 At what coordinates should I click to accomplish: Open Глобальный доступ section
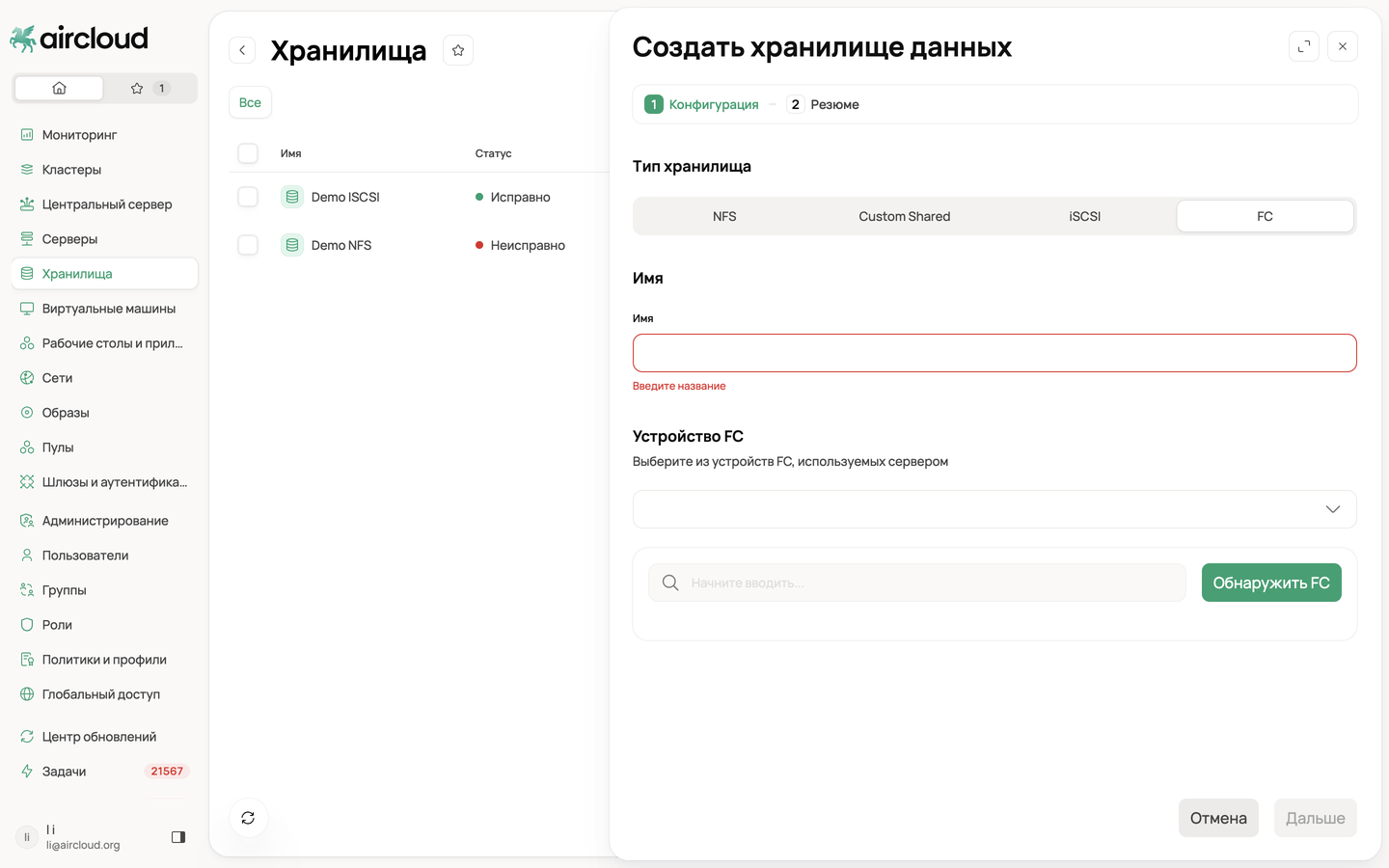point(104,694)
